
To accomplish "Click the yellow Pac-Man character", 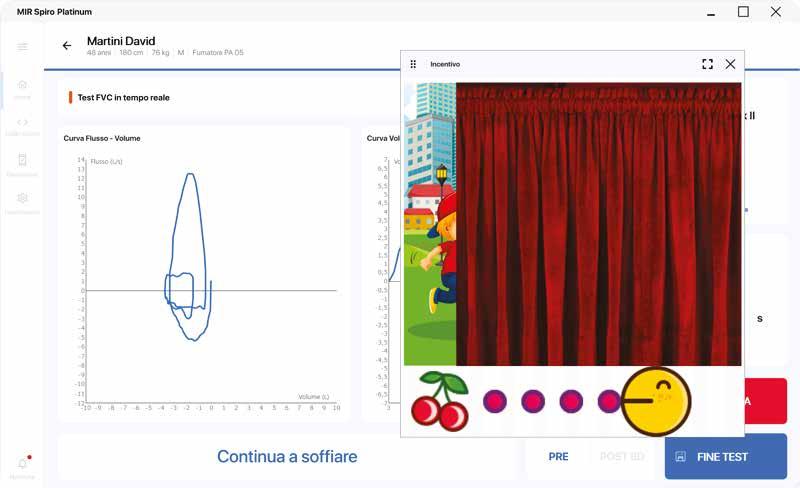I will 656,401.
